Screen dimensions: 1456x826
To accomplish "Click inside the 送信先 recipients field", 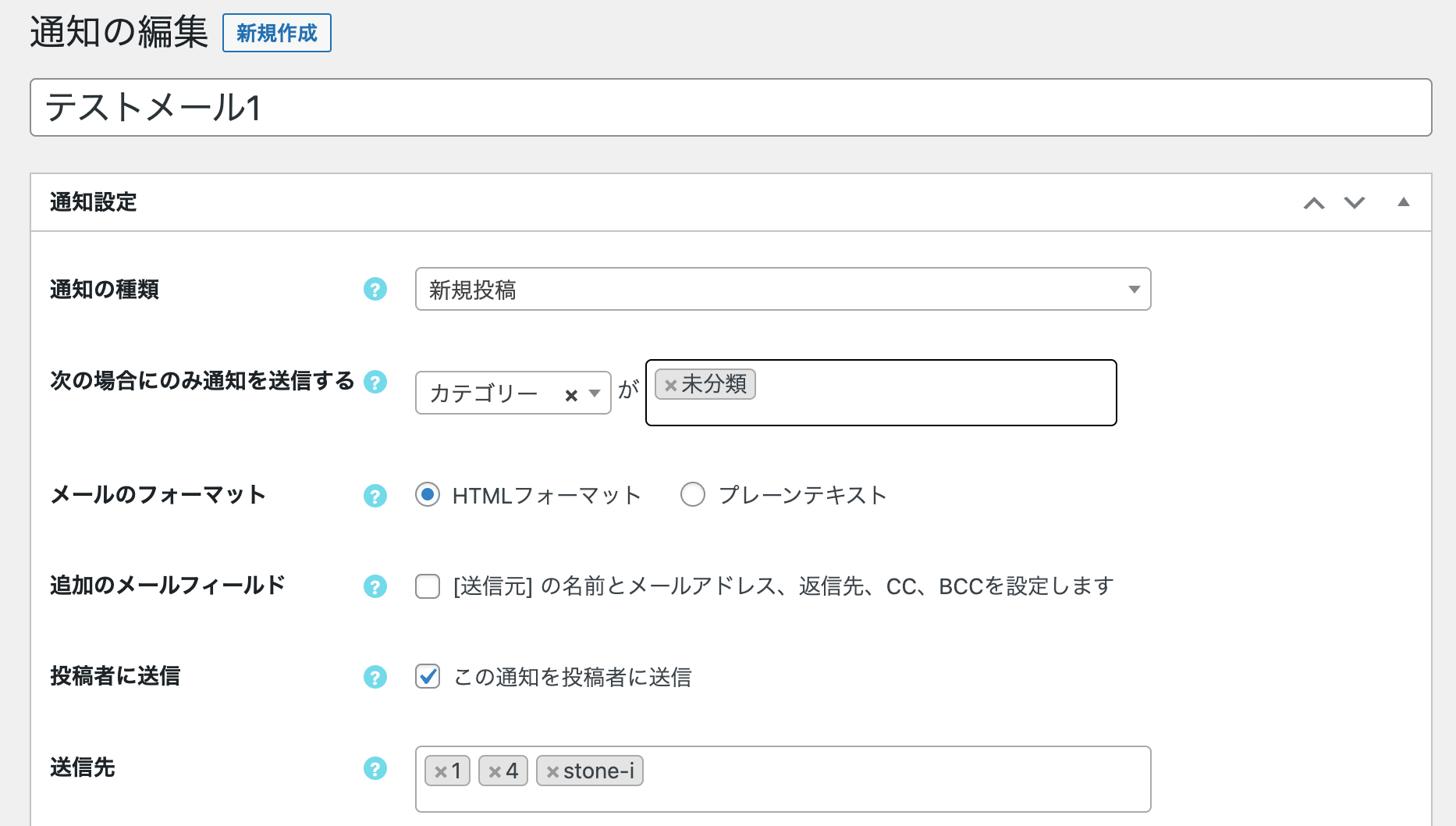I will tap(783, 779).
